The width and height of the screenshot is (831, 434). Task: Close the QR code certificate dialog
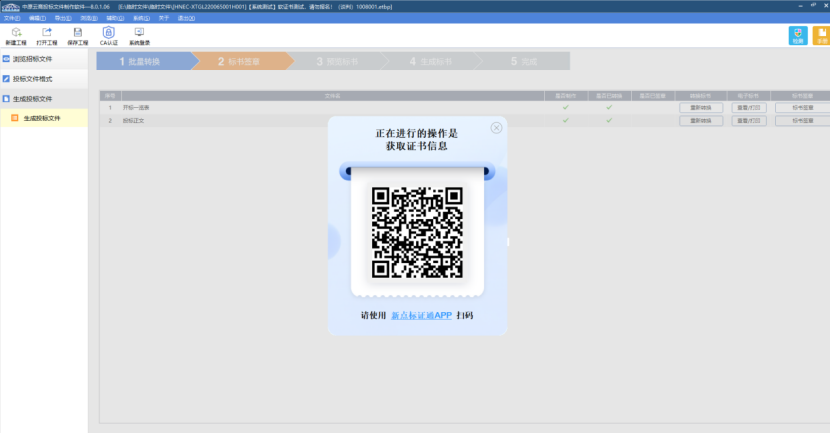click(496, 128)
